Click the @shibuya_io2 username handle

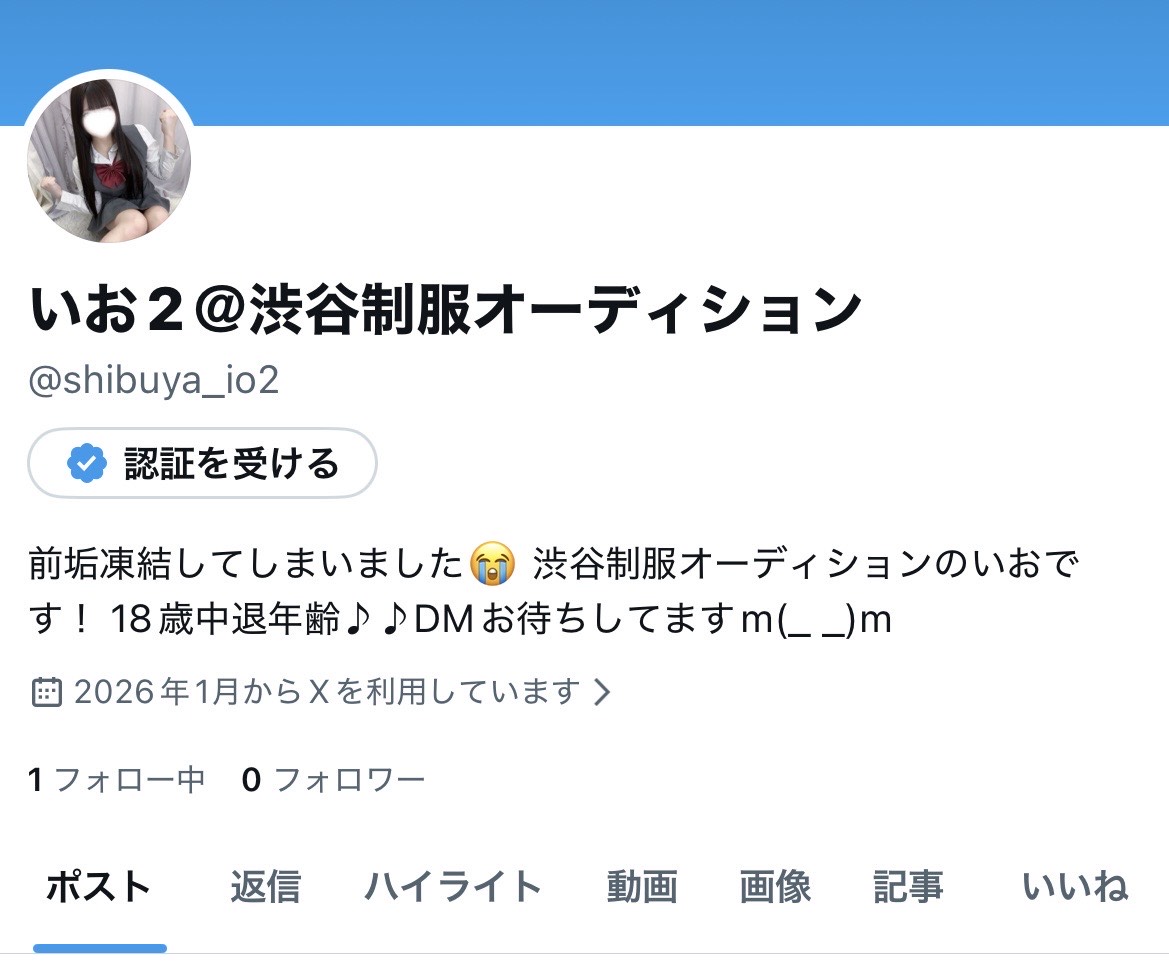coord(154,380)
